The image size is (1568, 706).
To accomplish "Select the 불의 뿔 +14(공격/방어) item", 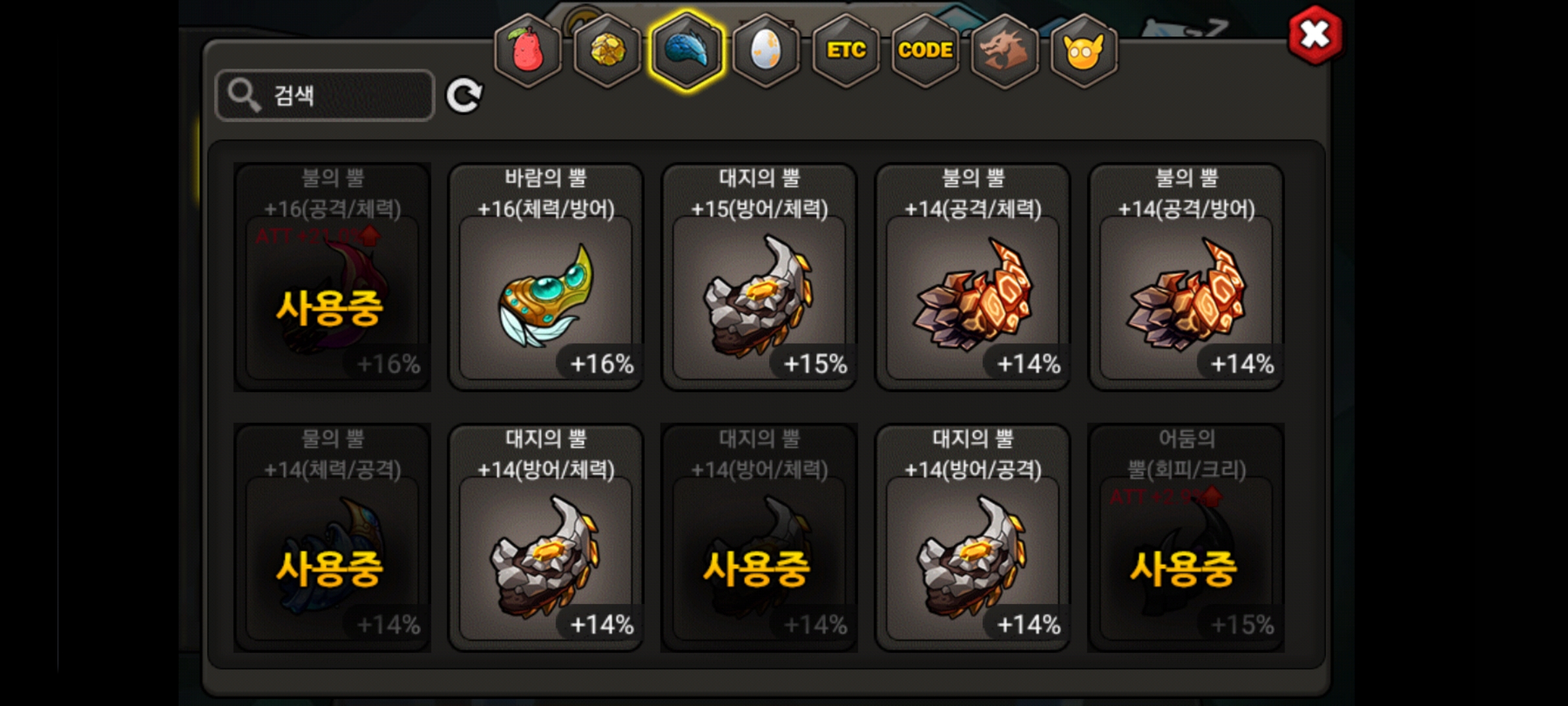I will click(x=1186, y=277).
